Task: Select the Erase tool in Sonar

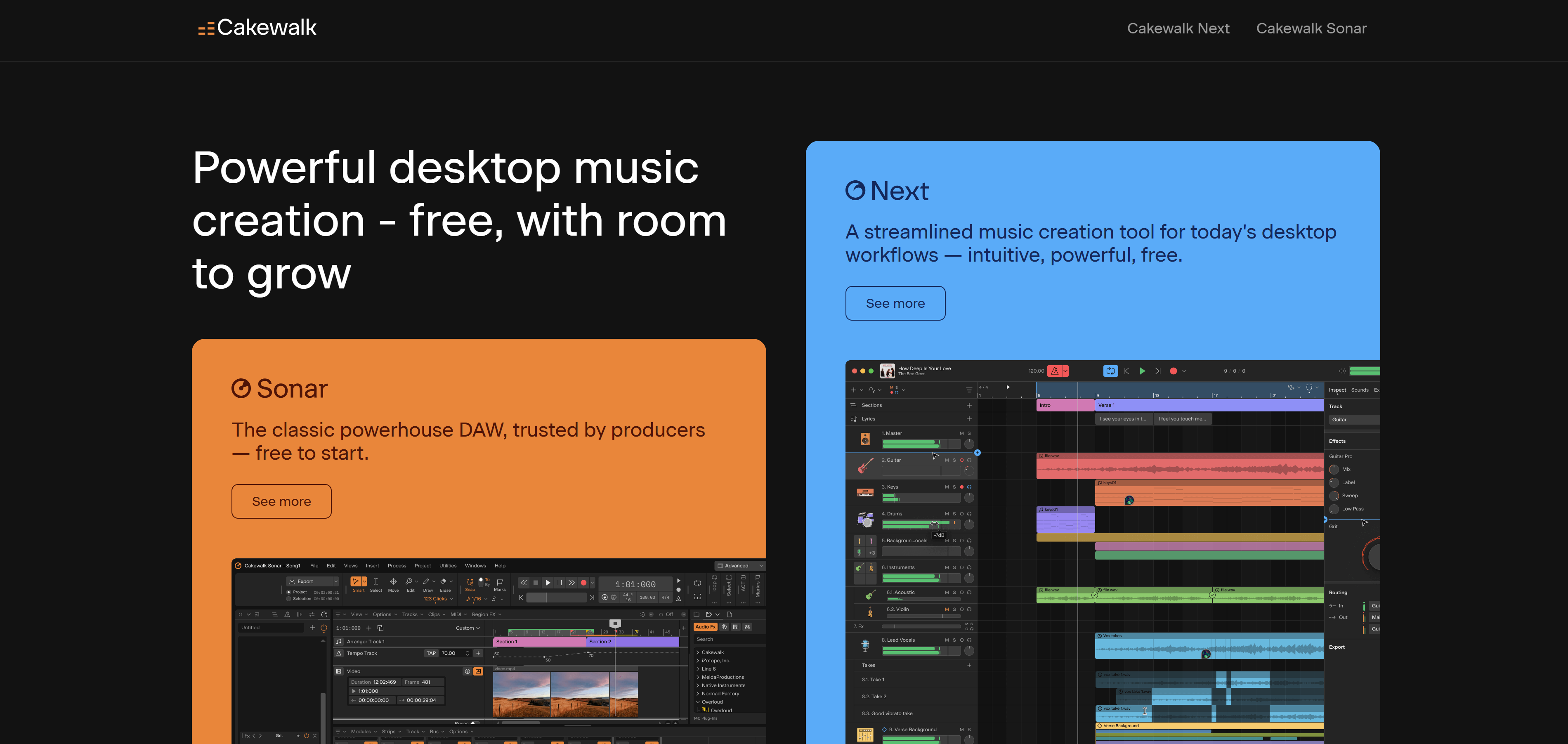Action: [x=446, y=582]
